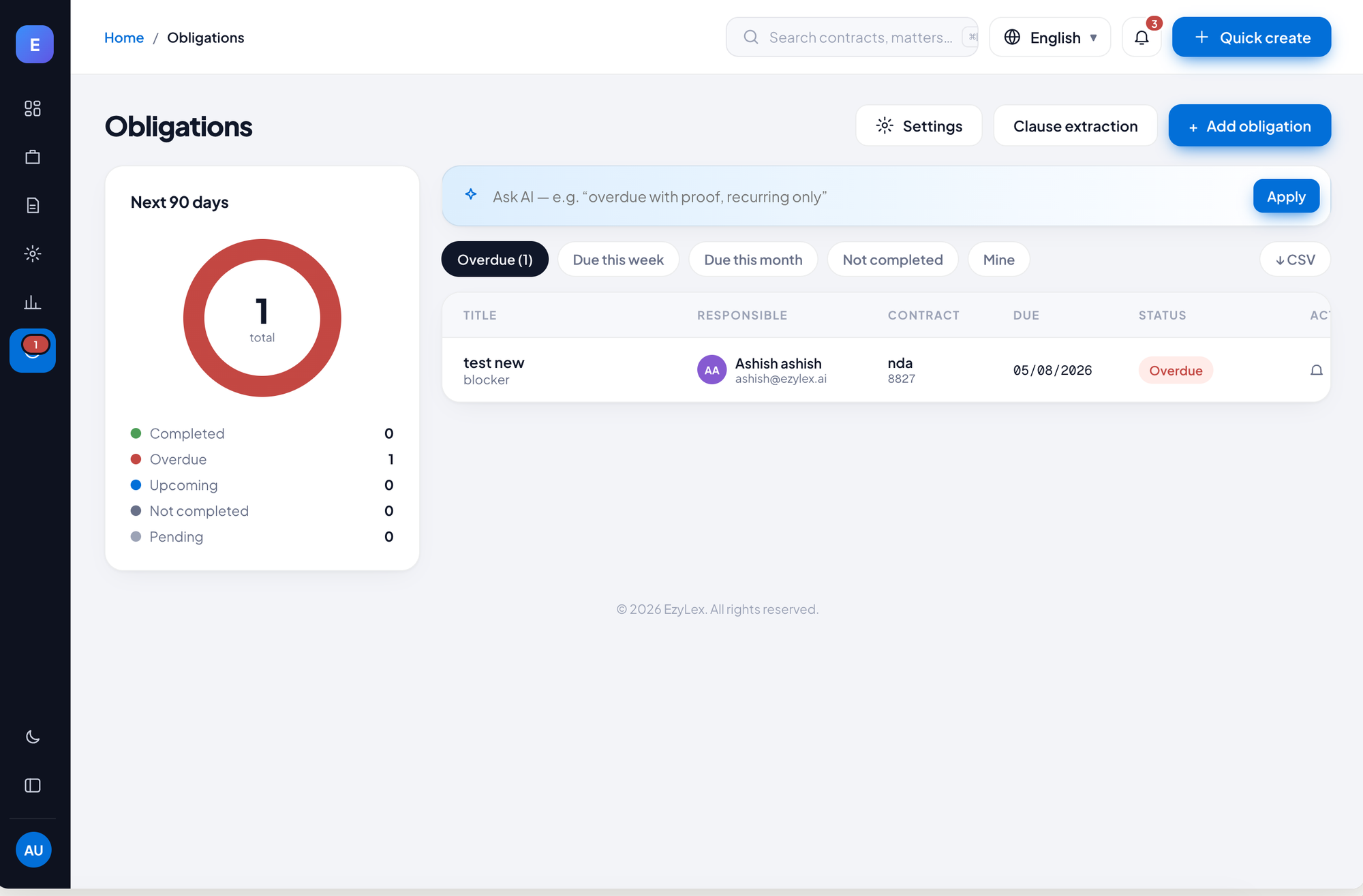
Task: Download the CSV export
Action: coord(1295,259)
